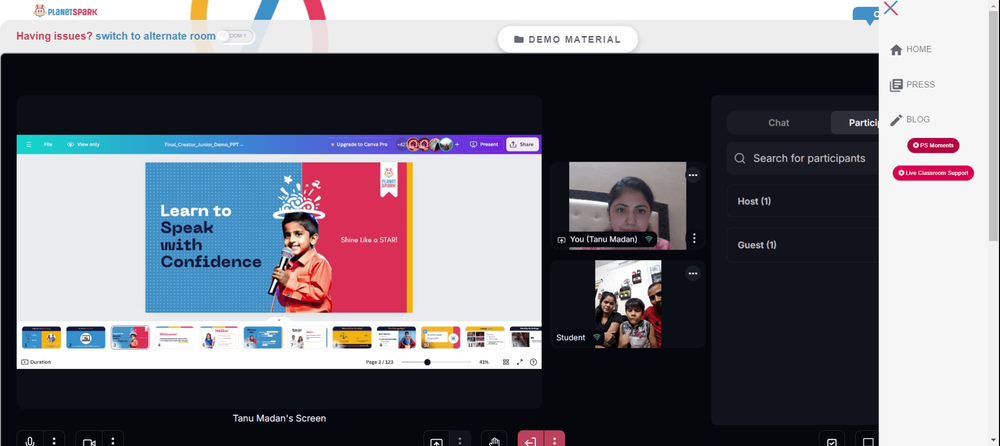Open camera options three-dot menu
The width and height of the screenshot is (1000, 446).
coord(113,440)
